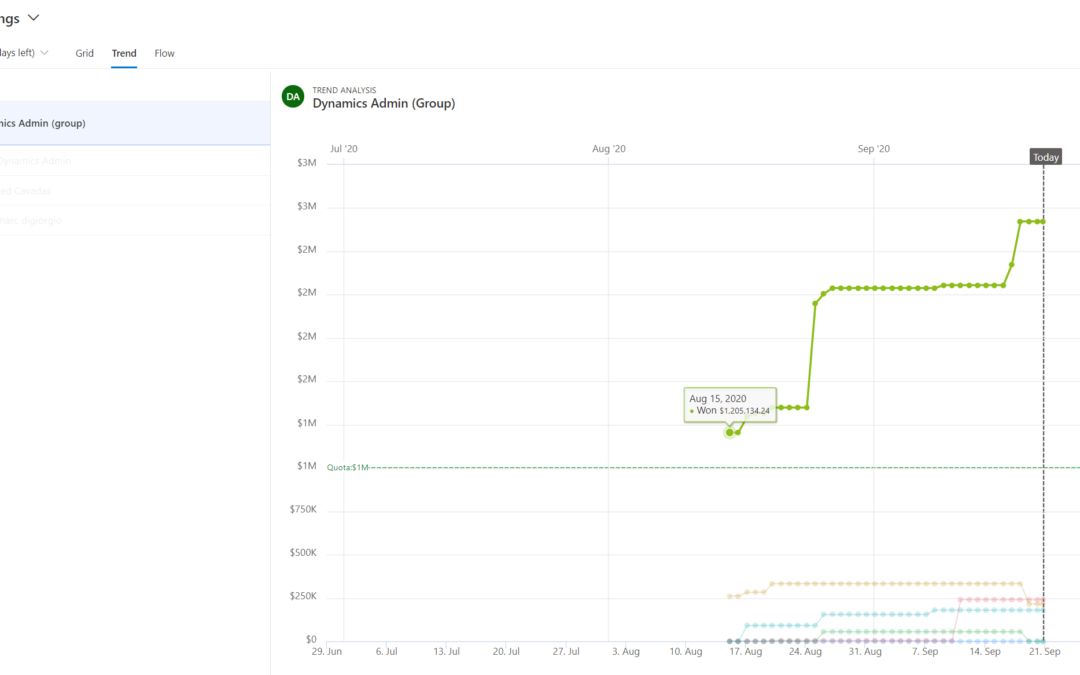Click the 20. Jul date label

tap(506, 652)
